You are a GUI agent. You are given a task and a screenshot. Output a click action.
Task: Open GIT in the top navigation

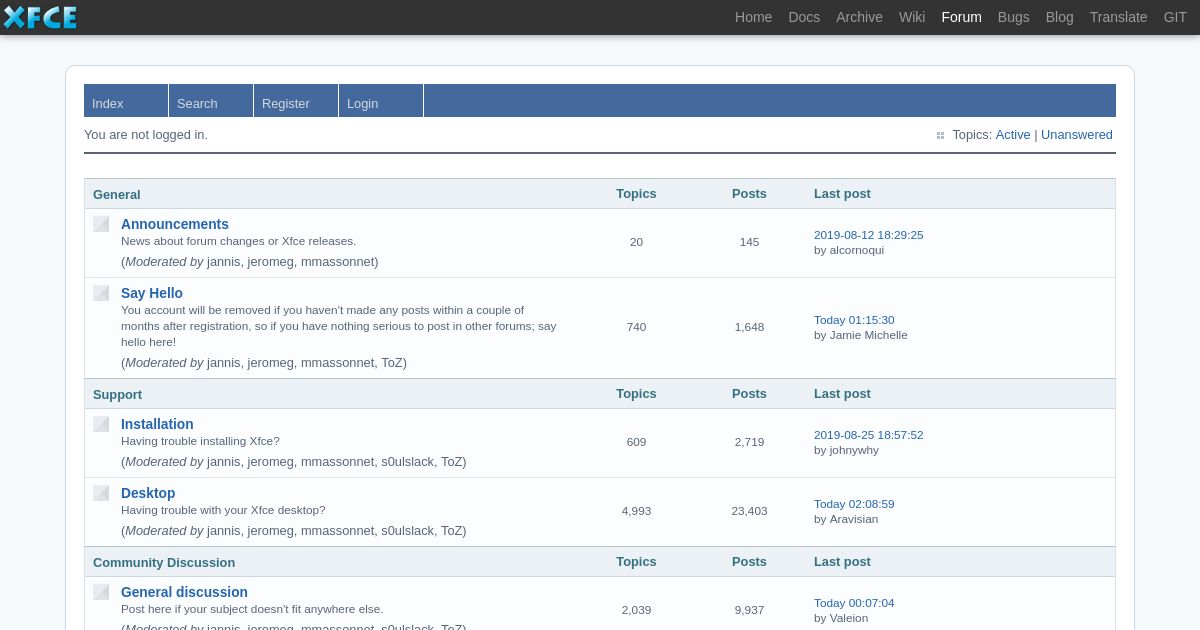click(1175, 17)
